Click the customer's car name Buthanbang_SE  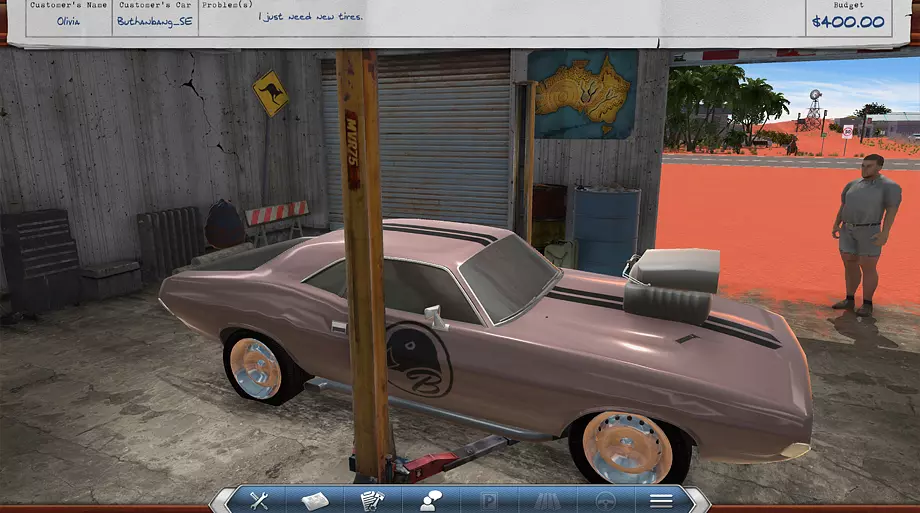click(154, 22)
